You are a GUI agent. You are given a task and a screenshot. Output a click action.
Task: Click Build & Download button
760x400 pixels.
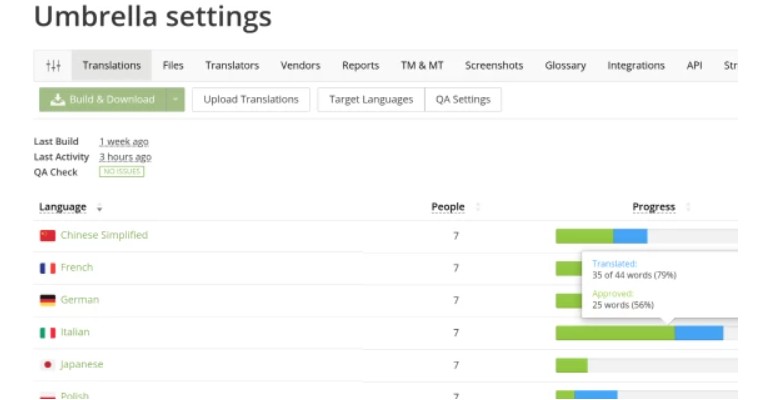tap(102, 99)
